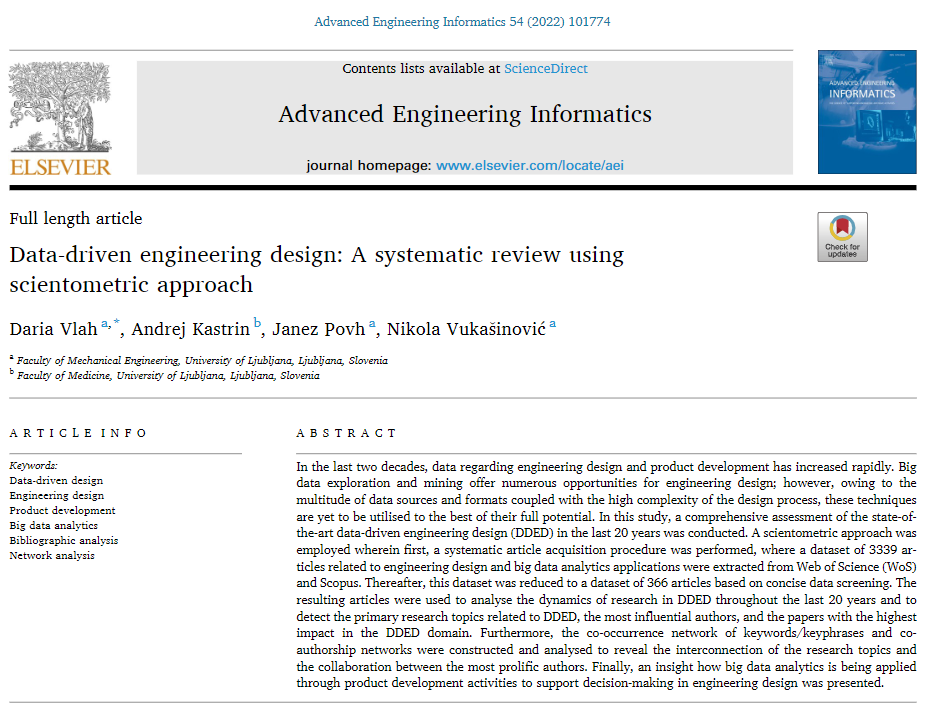The width and height of the screenshot is (931, 714).
Task: Click the Elsevier tree logo
Action: point(60,106)
